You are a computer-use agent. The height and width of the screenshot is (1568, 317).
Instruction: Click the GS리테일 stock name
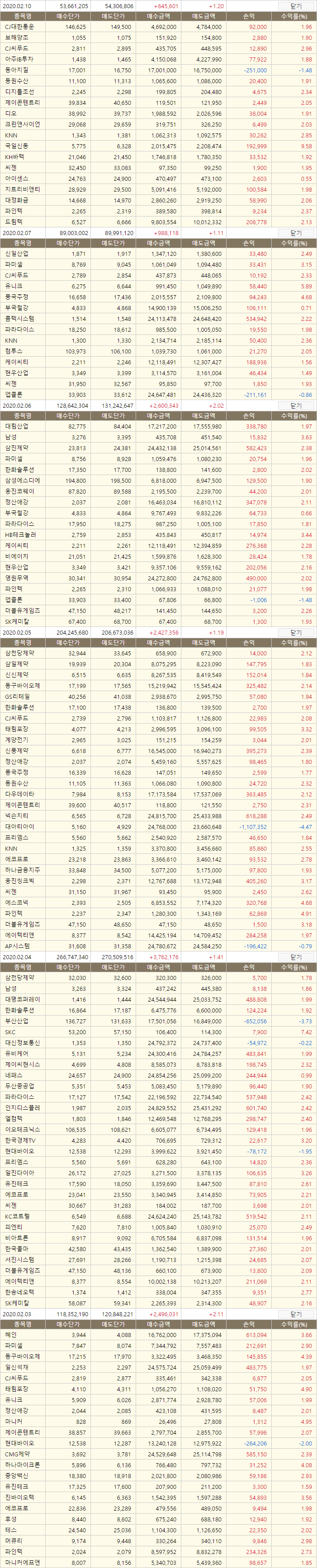[x=16, y=697]
